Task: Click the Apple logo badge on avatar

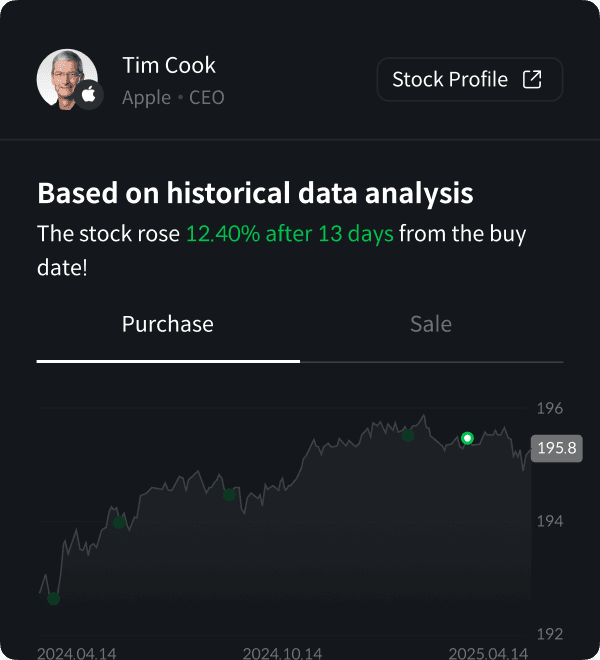Action: pyautogui.click(x=90, y=95)
